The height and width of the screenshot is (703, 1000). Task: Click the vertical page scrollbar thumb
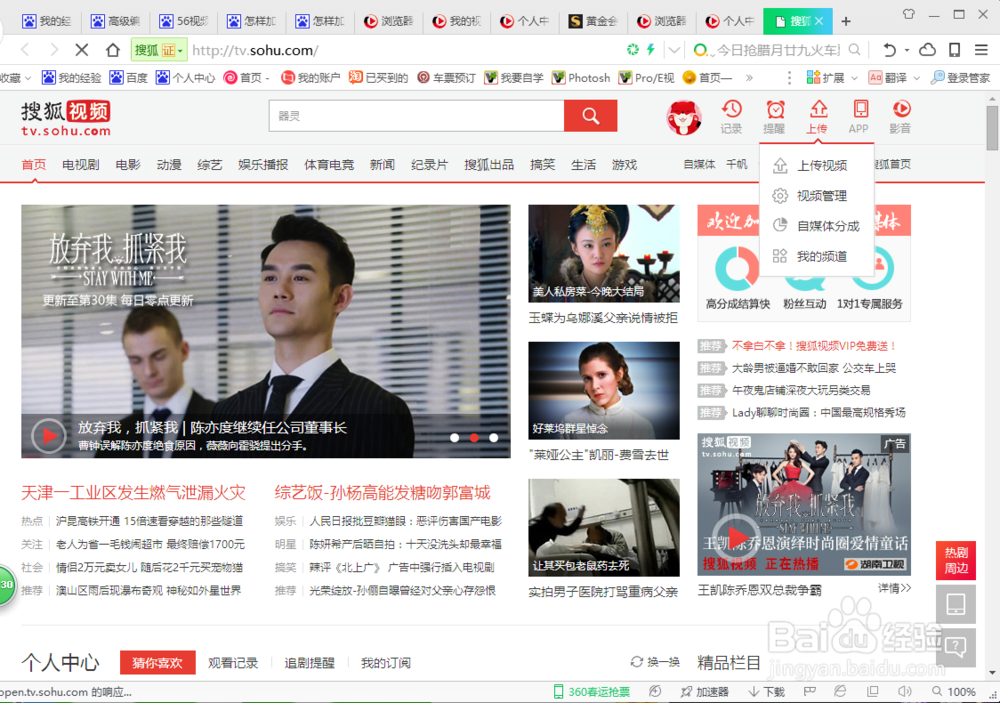click(992, 128)
